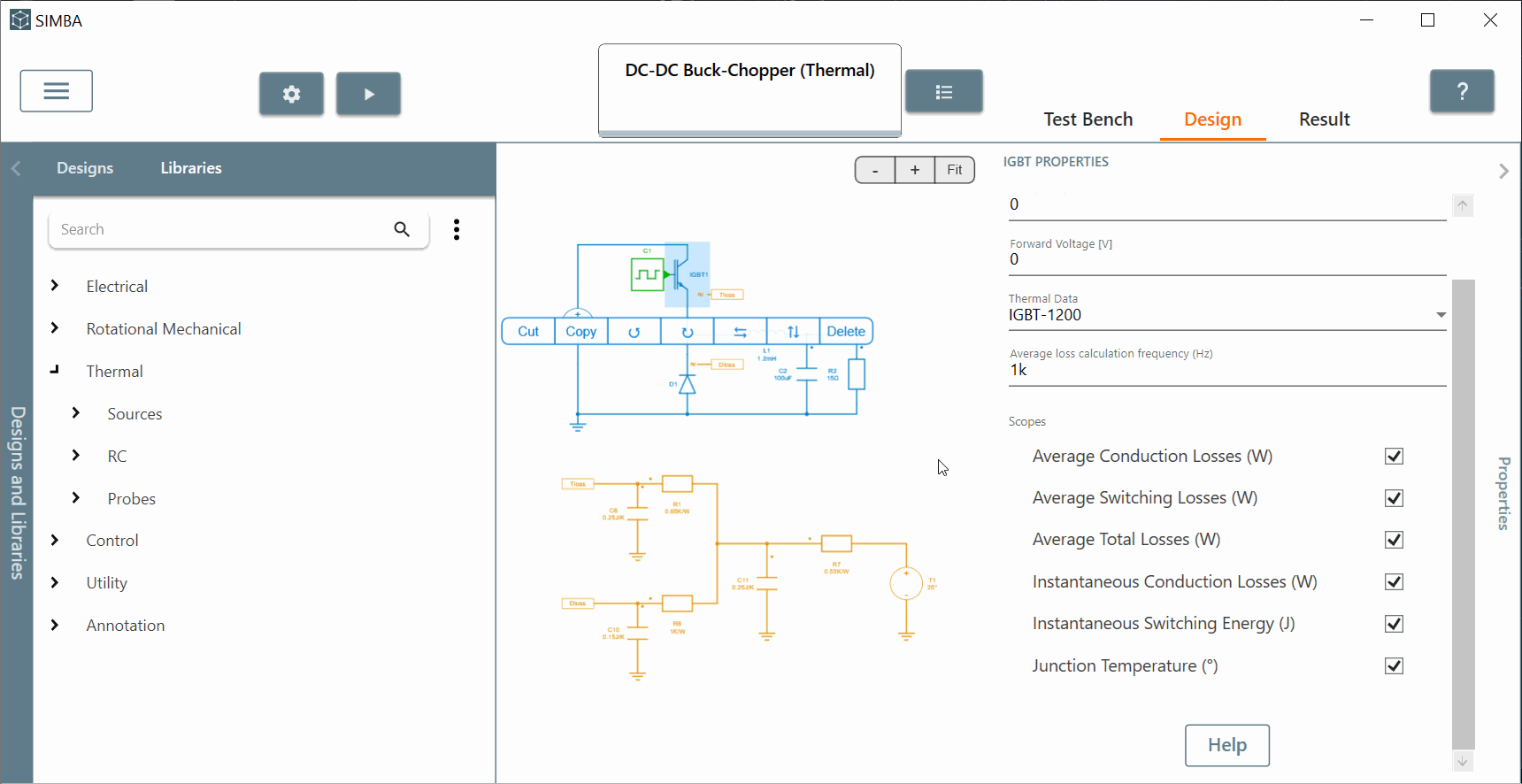Screen dimensions: 1522x784
Task: Expand the thermal Probes subcategory
Action: (x=76, y=498)
